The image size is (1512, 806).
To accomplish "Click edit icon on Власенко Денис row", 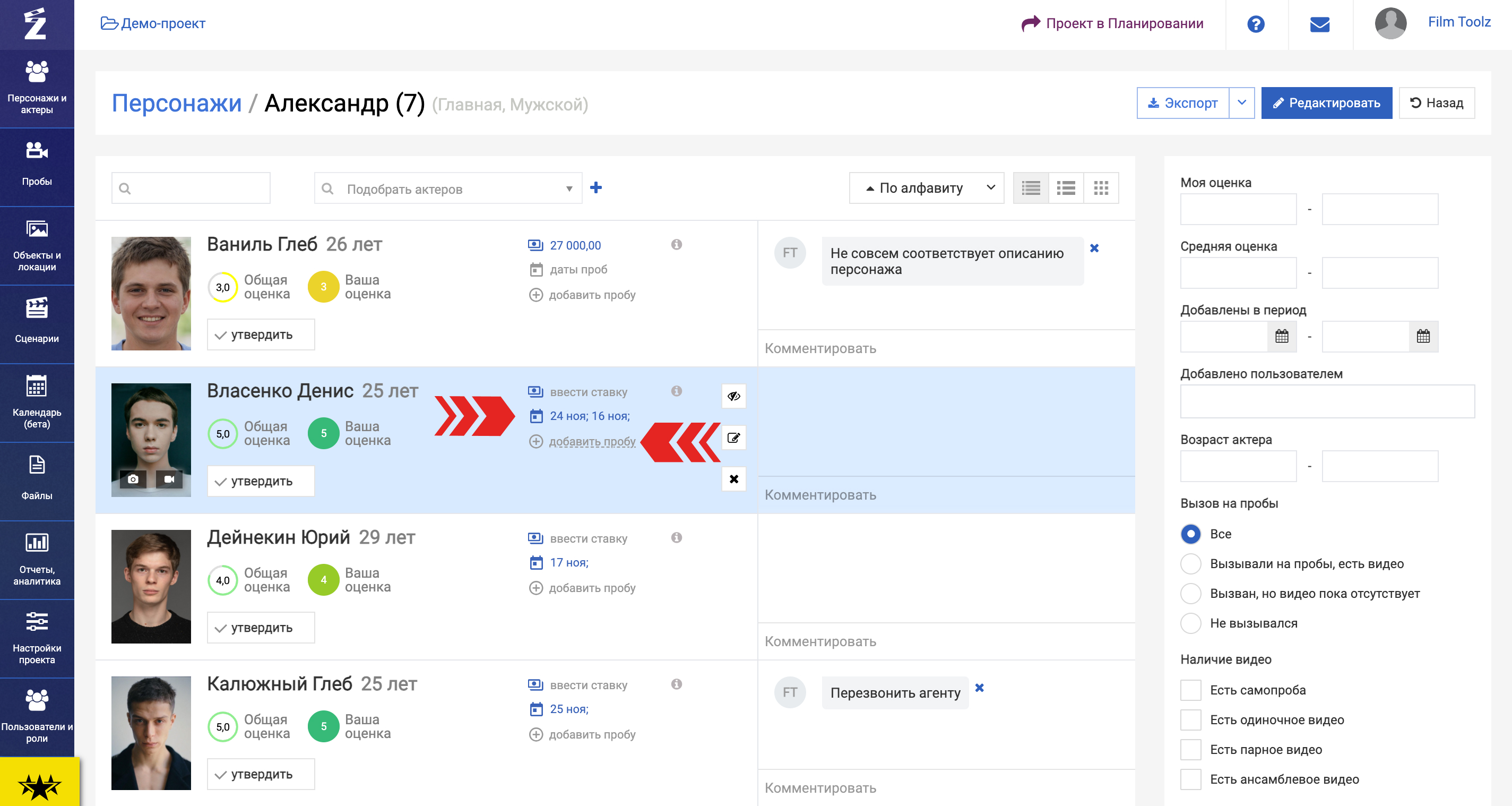I will coord(733,438).
